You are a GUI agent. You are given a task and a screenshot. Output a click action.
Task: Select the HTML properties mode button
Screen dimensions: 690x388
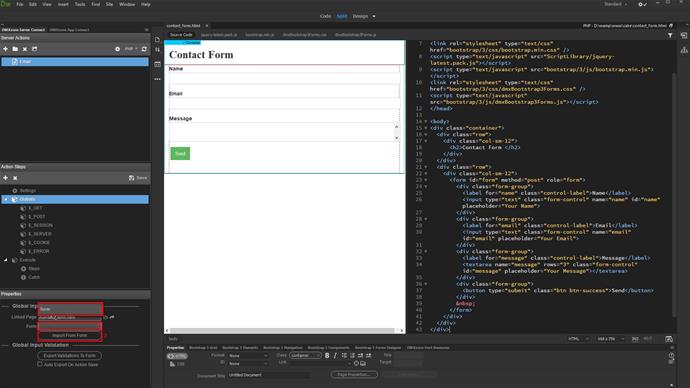177,356
